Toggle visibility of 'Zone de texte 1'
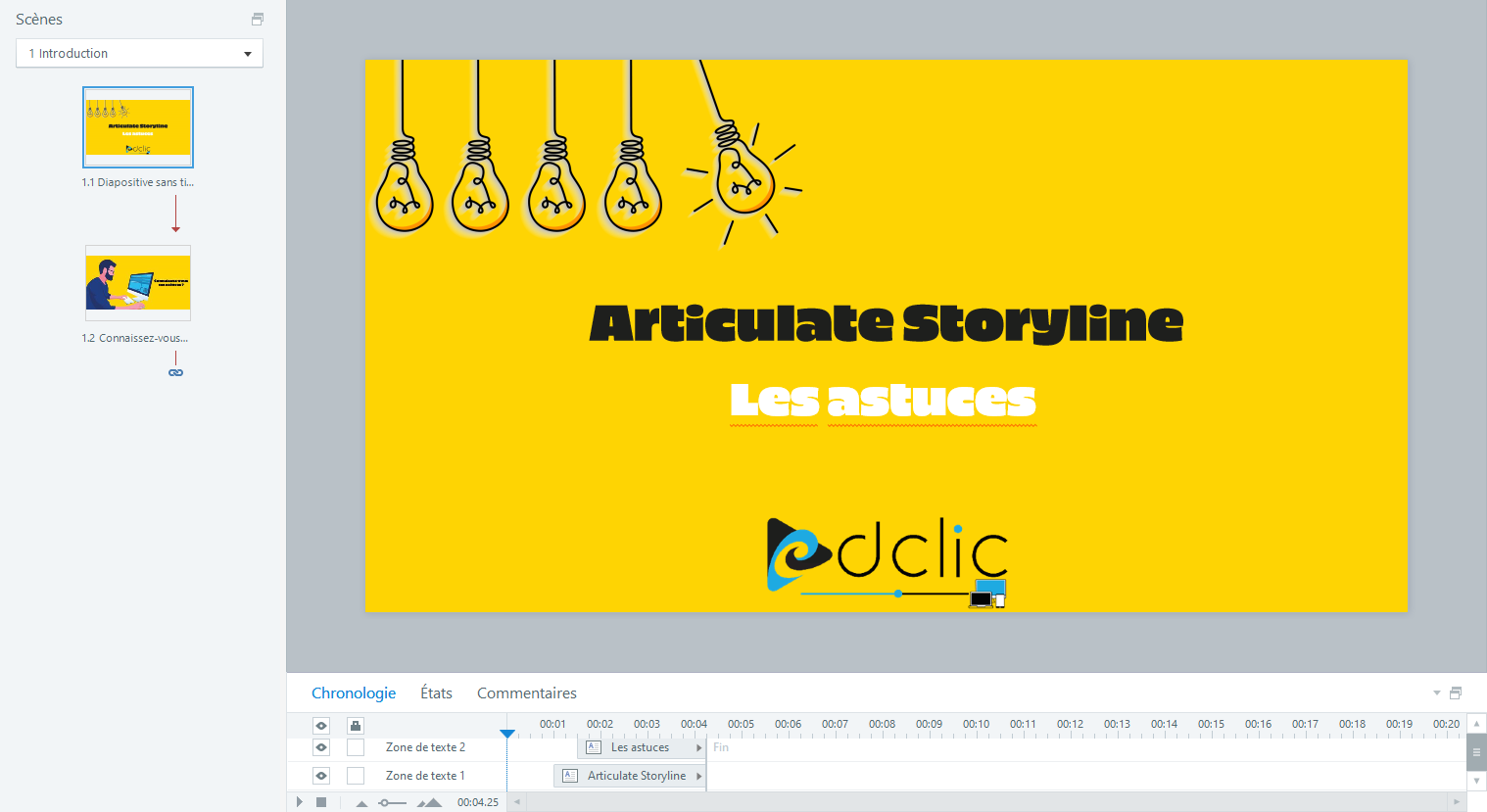Viewport: 1487px width, 812px height. pos(320,775)
